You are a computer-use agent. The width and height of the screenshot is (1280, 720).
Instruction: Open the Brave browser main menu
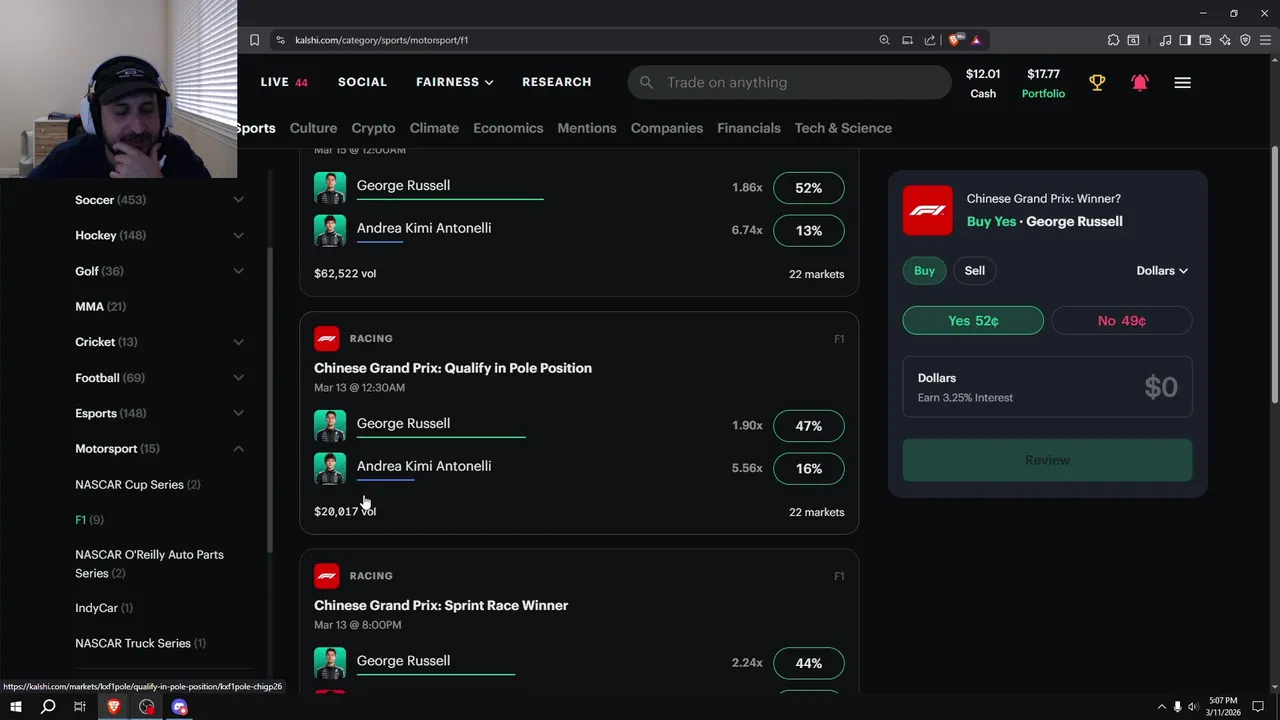point(1266,40)
